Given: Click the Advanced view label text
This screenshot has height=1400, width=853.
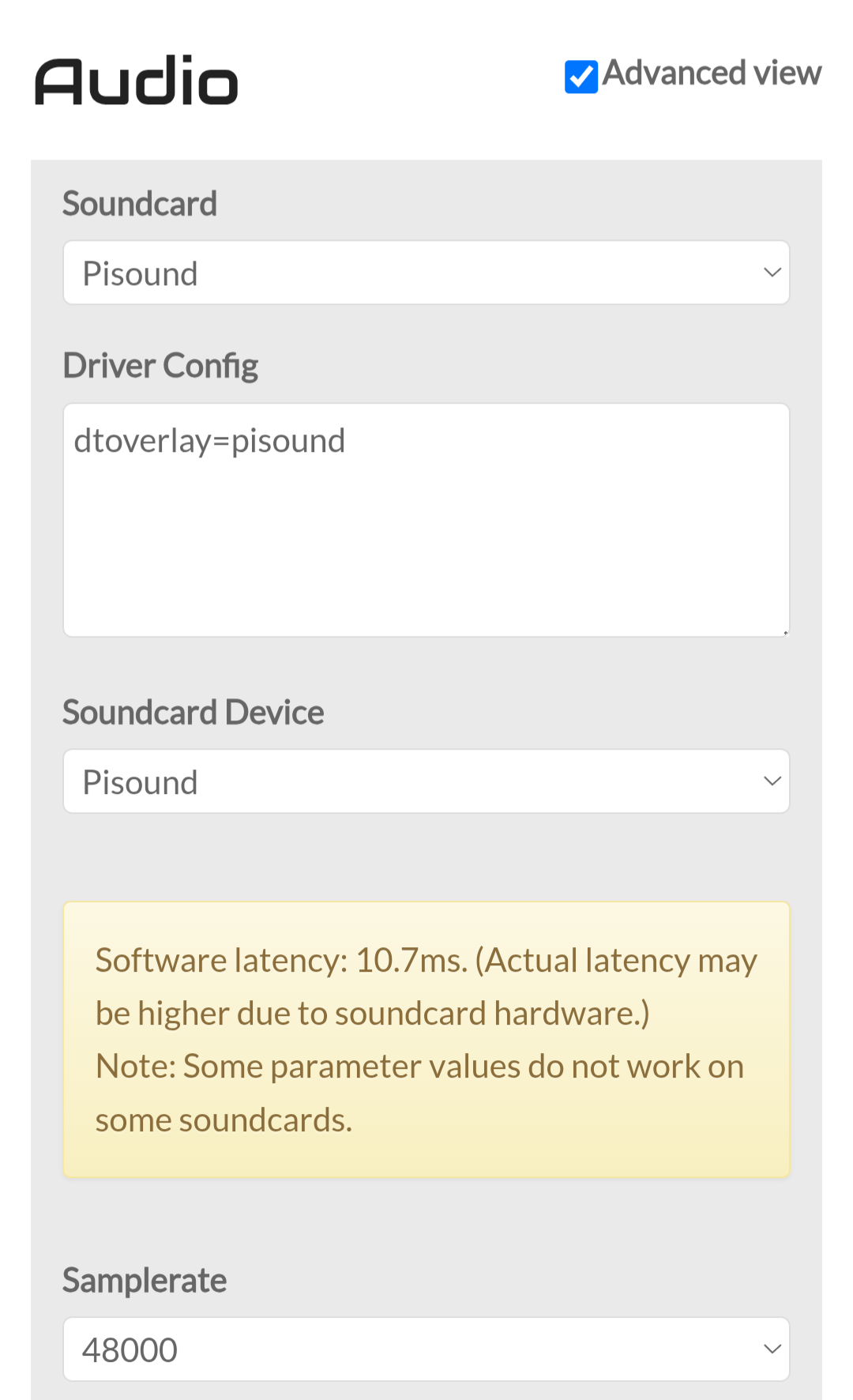Looking at the screenshot, I should pos(712,73).
